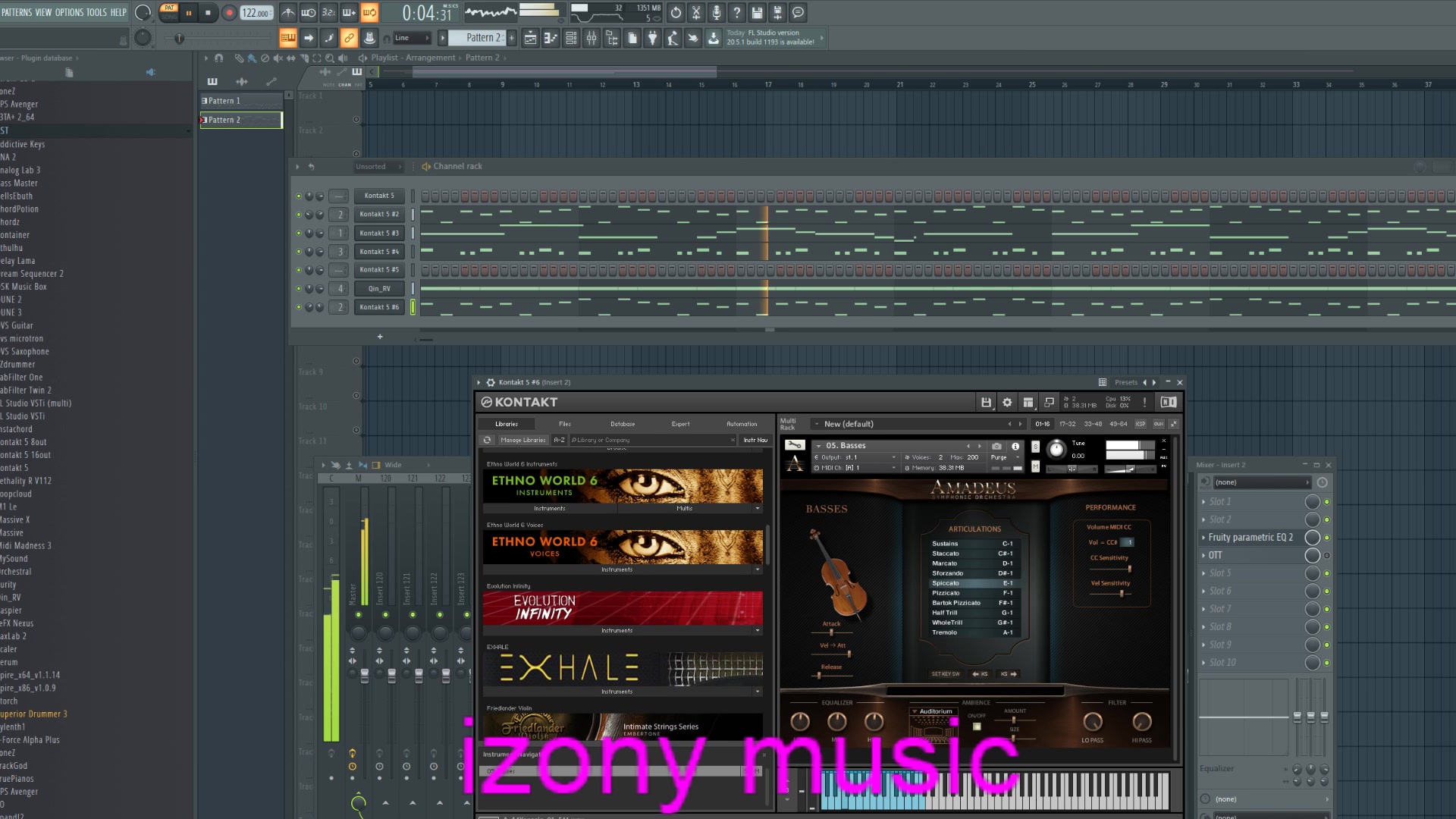Expand Manage Libraries dropdown in Kontakt
Image resolution: width=1456 pixels, height=819 pixels.
pyautogui.click(x=522, y=440)
